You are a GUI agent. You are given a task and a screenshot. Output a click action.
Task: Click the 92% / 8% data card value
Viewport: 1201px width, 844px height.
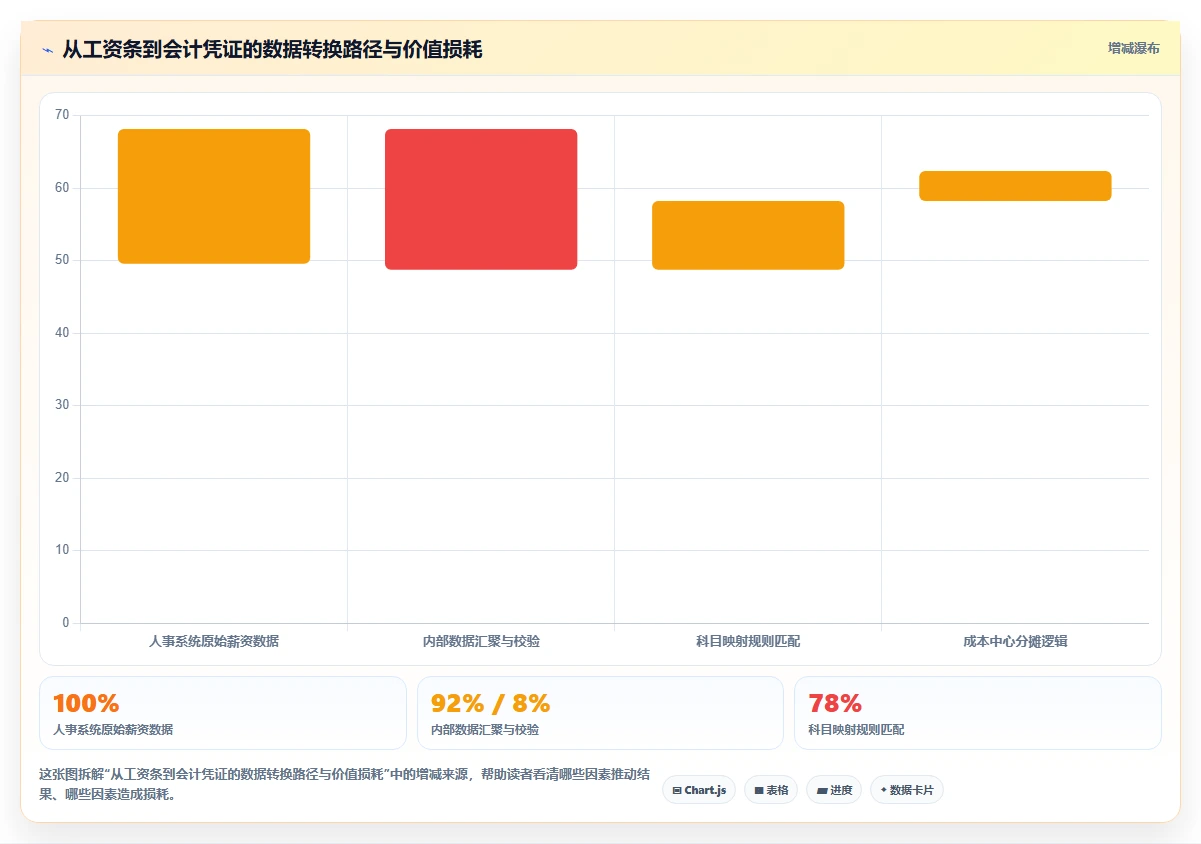tap(490, 703)
